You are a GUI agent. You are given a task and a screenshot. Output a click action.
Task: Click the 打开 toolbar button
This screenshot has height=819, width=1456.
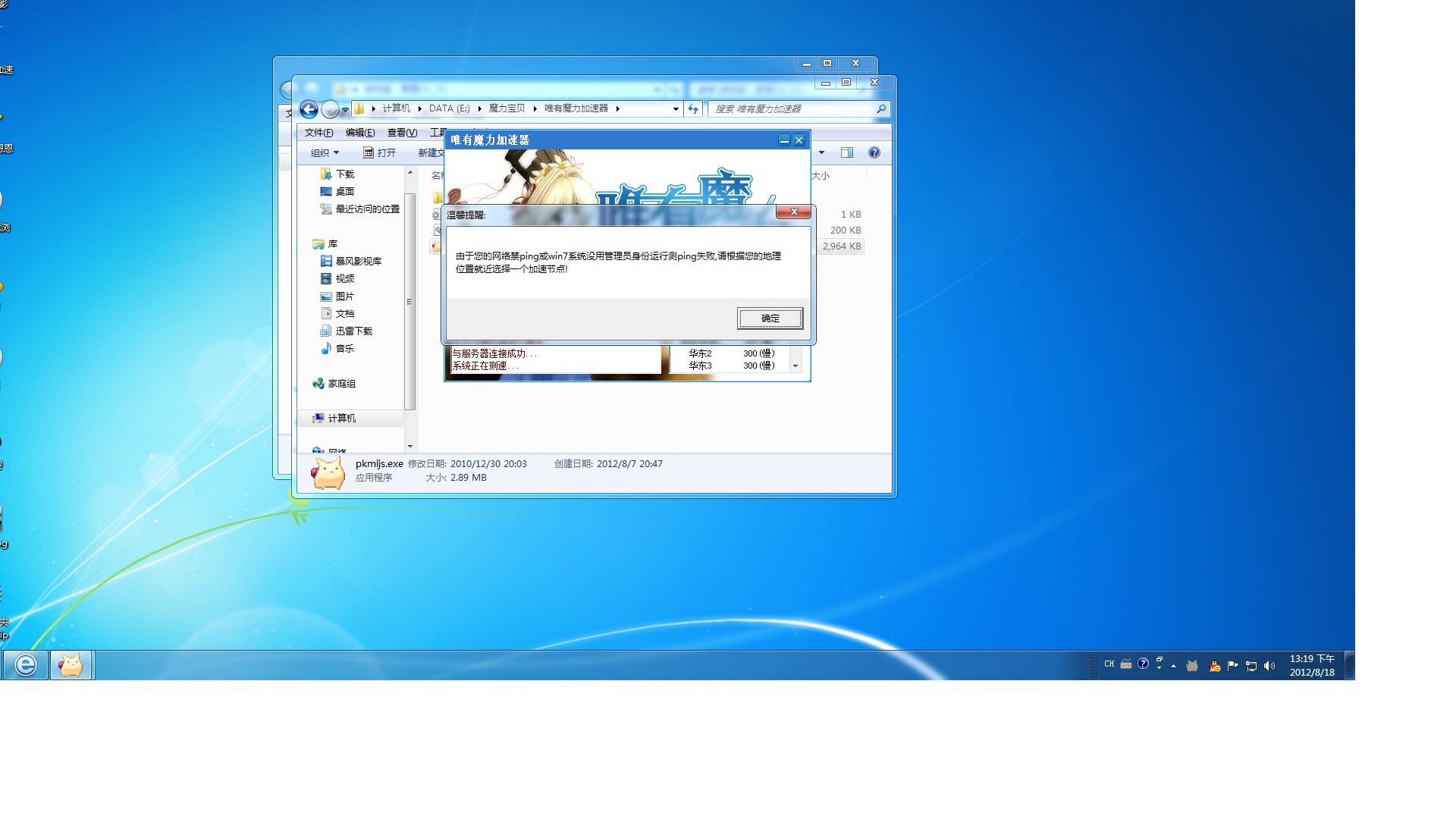point(380,153)
